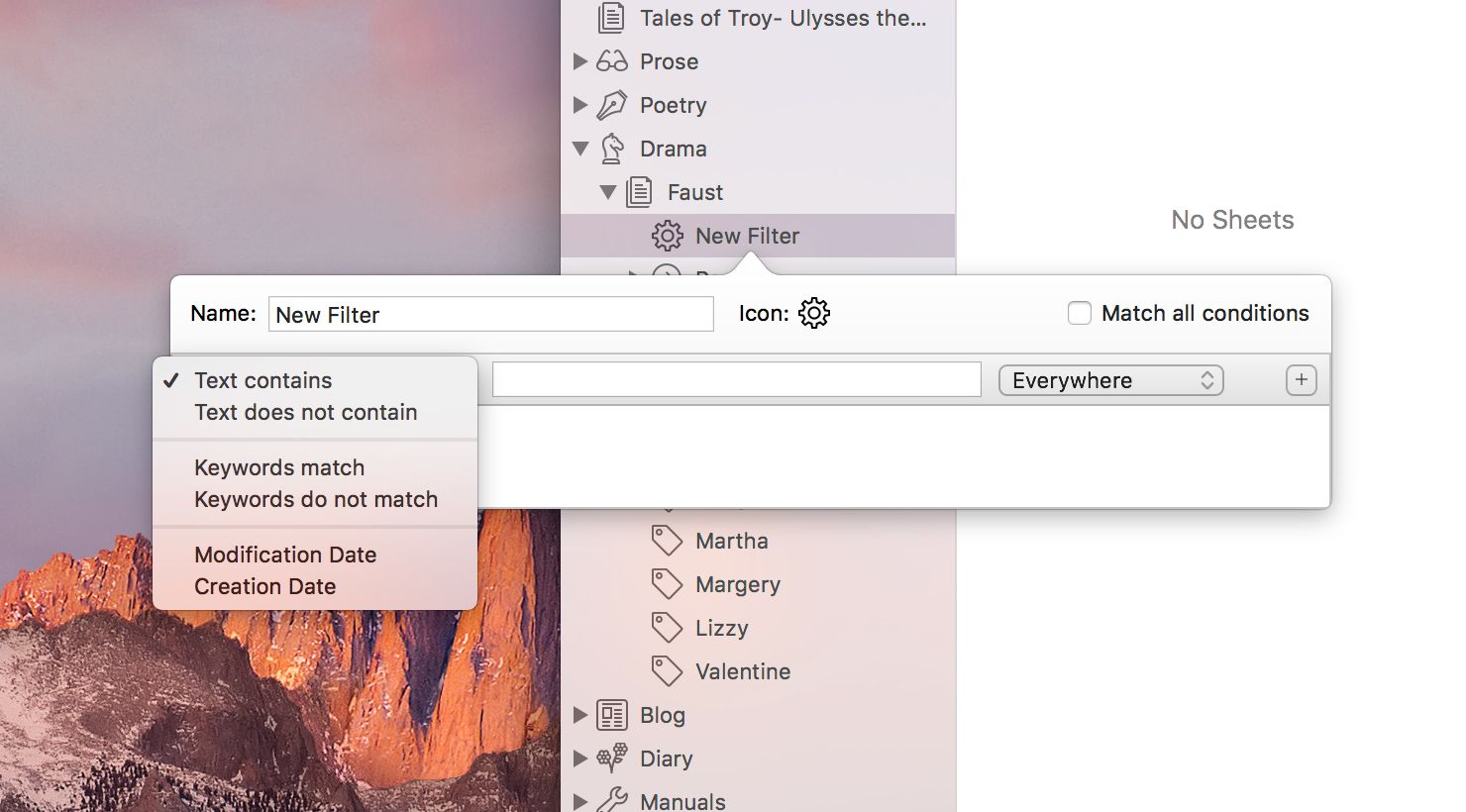This screenshot has height=812, width=1466.
Task: Open the filter Icon gear picker
Action: coord(813,314)
